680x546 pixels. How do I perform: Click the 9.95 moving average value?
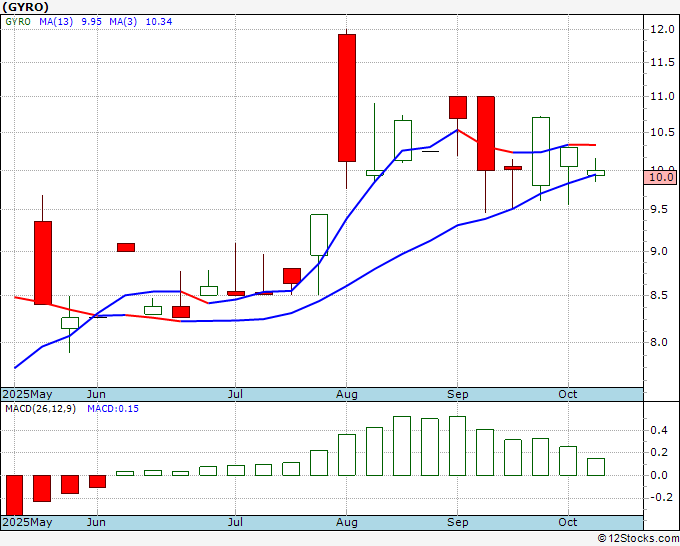point(92,22)
